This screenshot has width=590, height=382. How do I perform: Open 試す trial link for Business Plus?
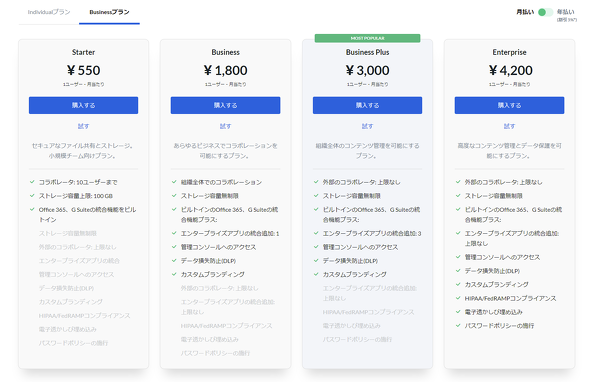click(367, 126)
